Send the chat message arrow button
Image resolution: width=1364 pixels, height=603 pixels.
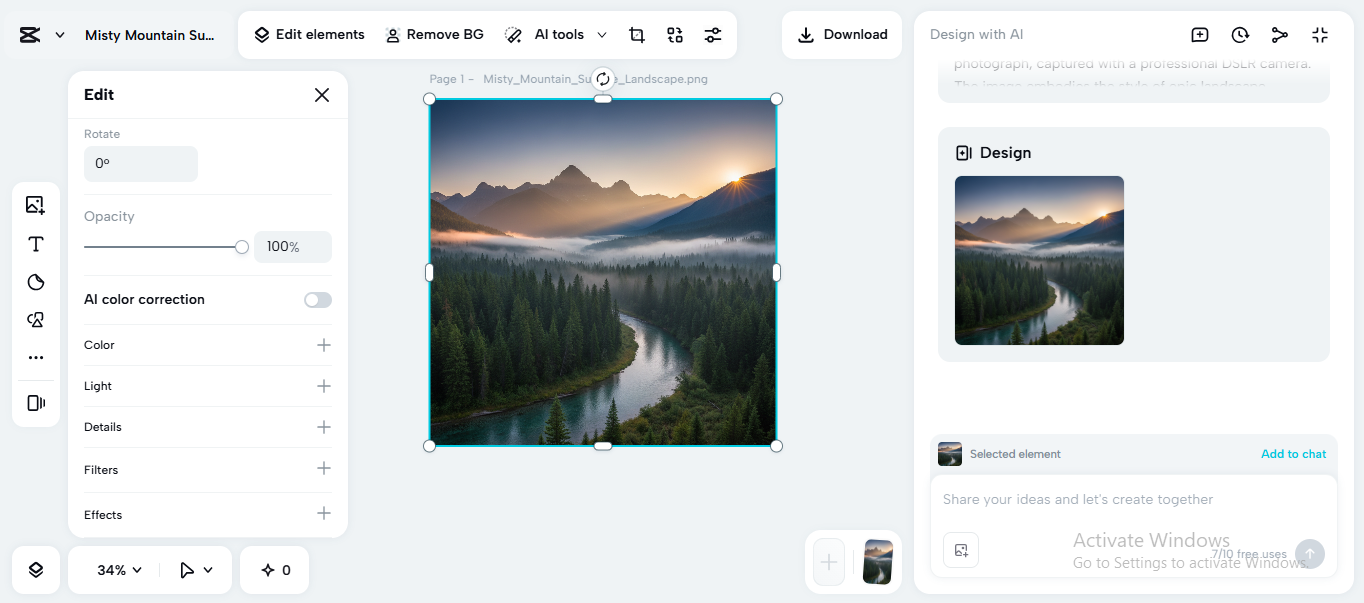click(1310, 554)
